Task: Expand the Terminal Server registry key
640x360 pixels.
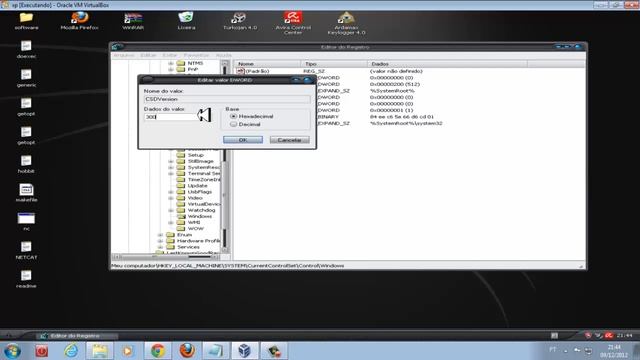Action: tap(171, 173)
